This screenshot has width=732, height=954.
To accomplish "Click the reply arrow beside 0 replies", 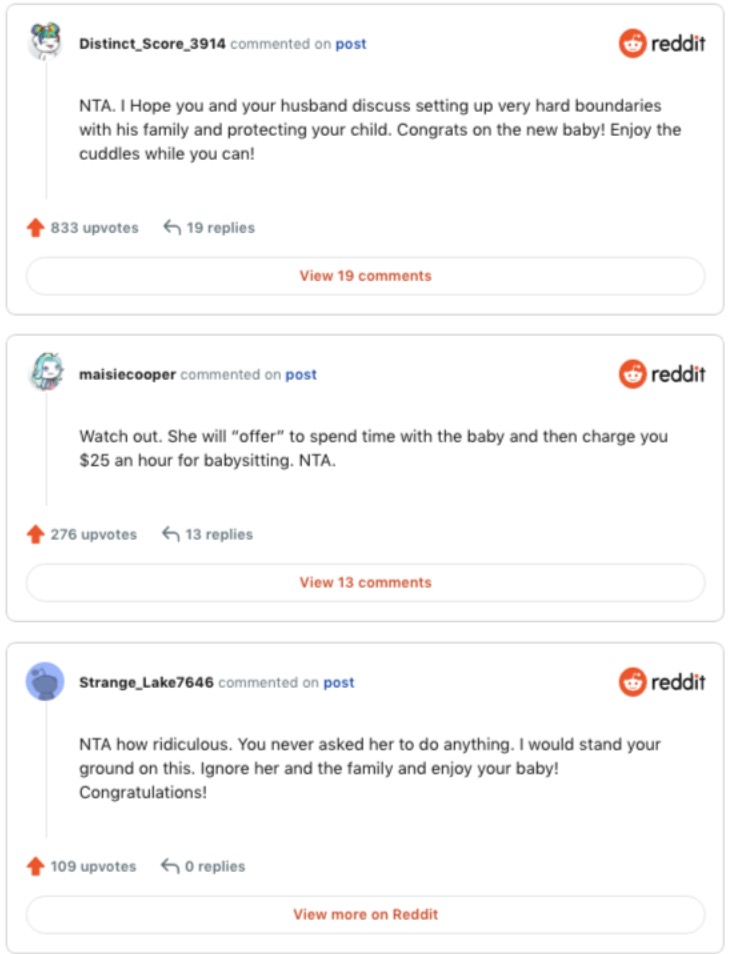I will (171, 866).
